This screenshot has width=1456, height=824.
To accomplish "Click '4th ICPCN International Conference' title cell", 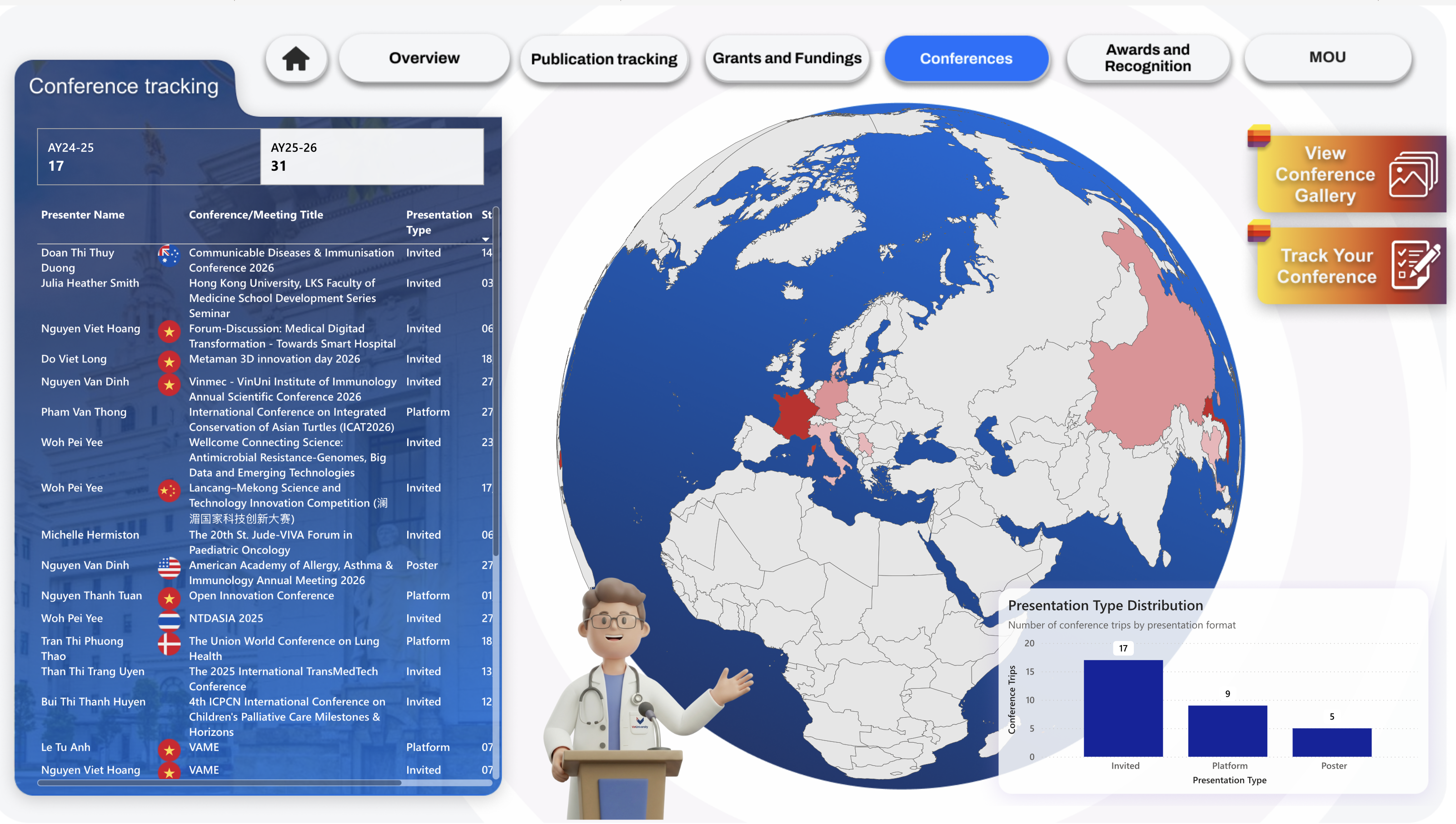I will (x=287, y=716).
